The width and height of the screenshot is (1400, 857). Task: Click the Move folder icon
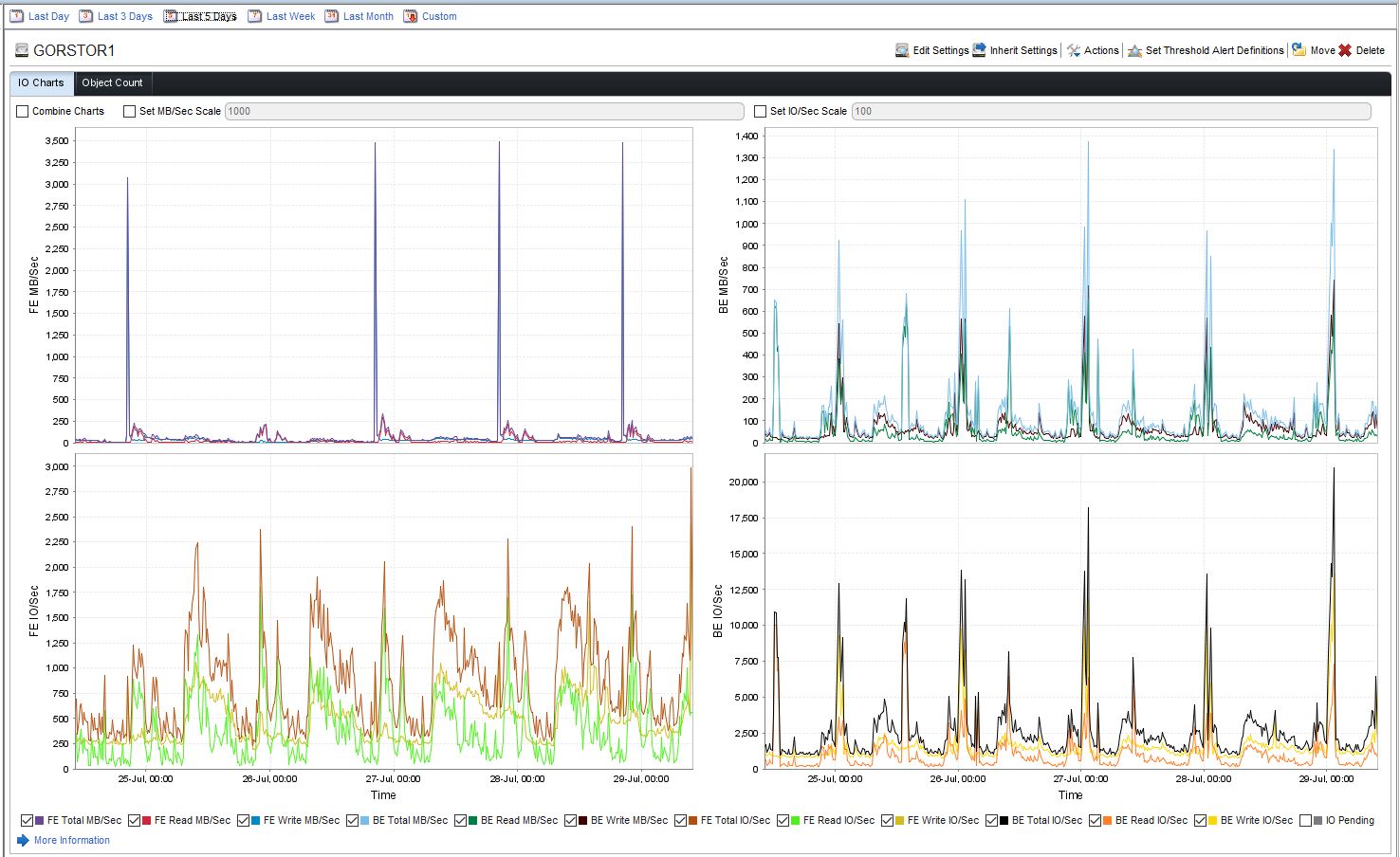1299,50
